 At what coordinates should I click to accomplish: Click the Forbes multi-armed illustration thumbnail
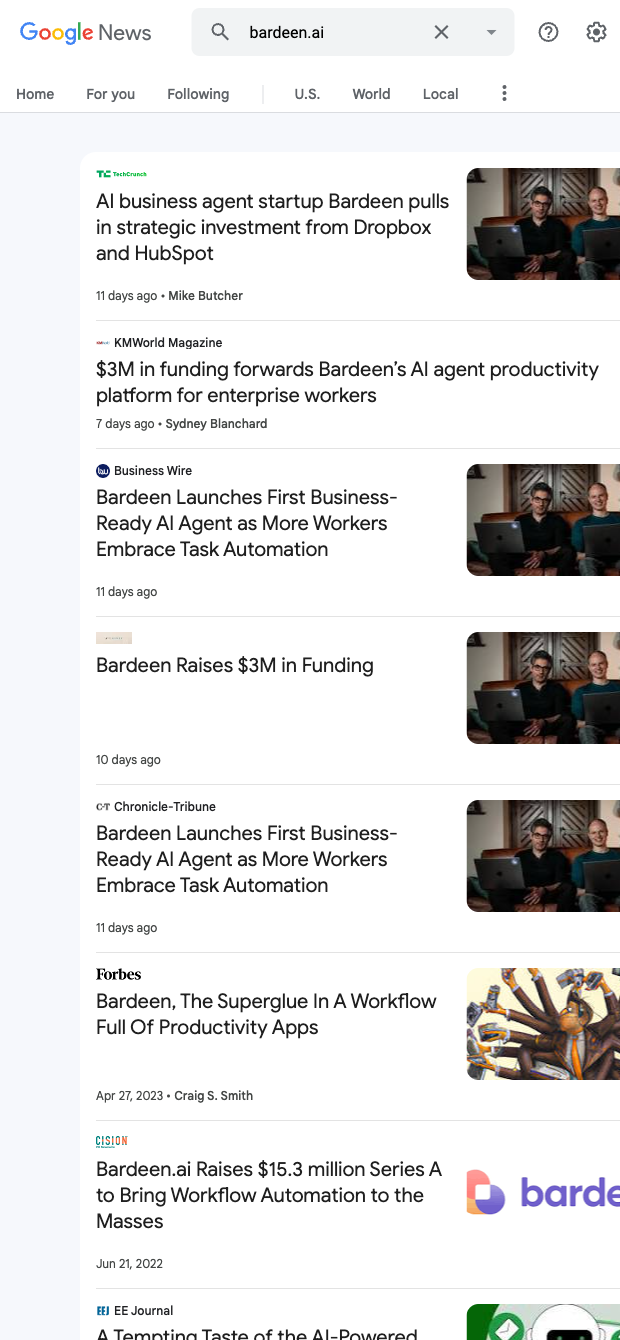[x=543, y=1023]
